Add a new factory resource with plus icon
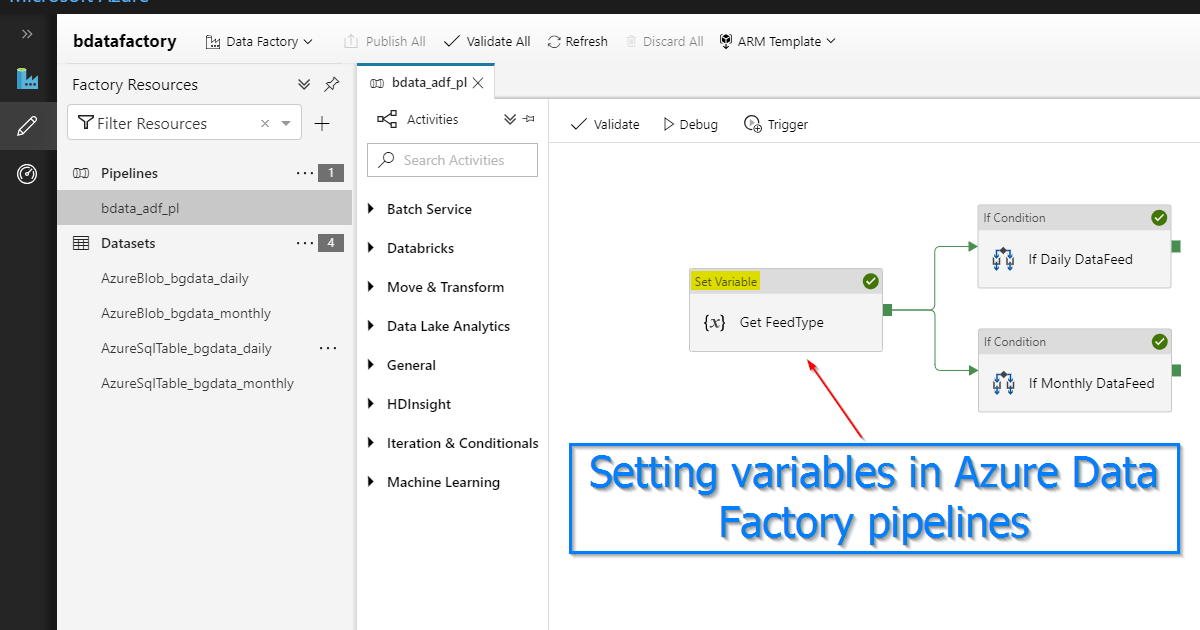The height and width of the screenshot is (630, 1200). click(322, 122)
